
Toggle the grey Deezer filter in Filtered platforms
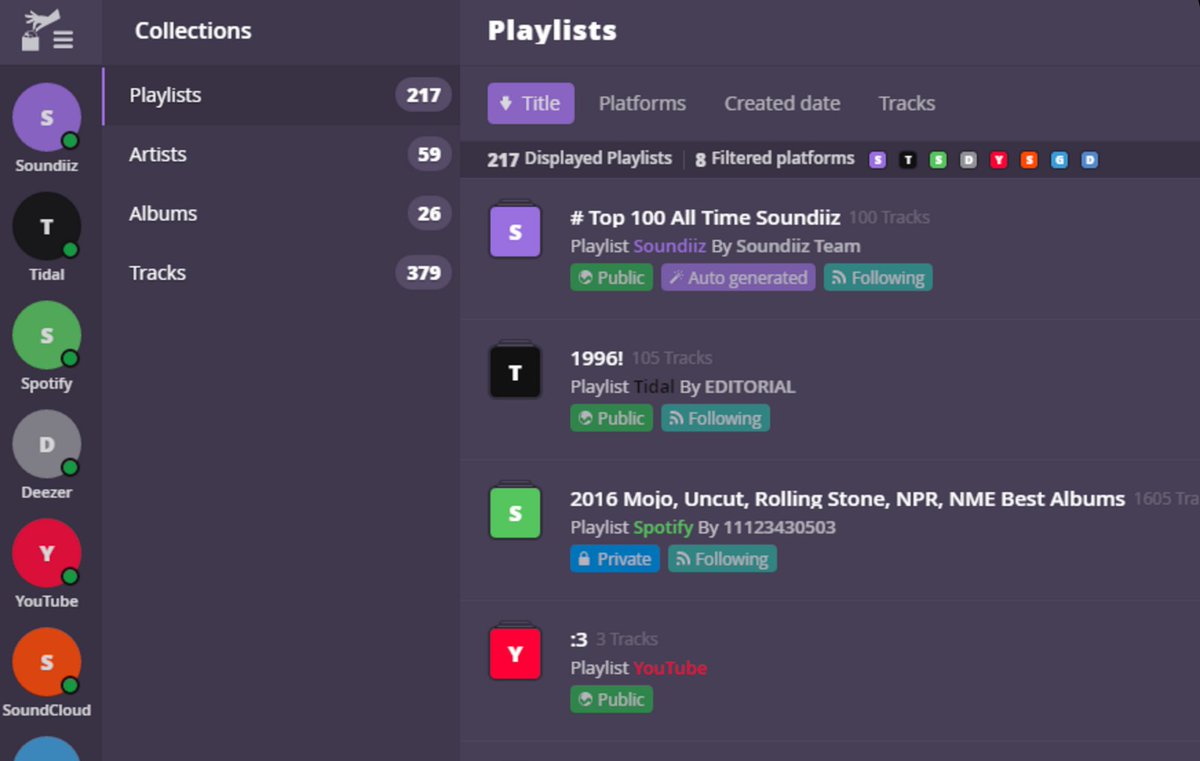click(968, 160)
